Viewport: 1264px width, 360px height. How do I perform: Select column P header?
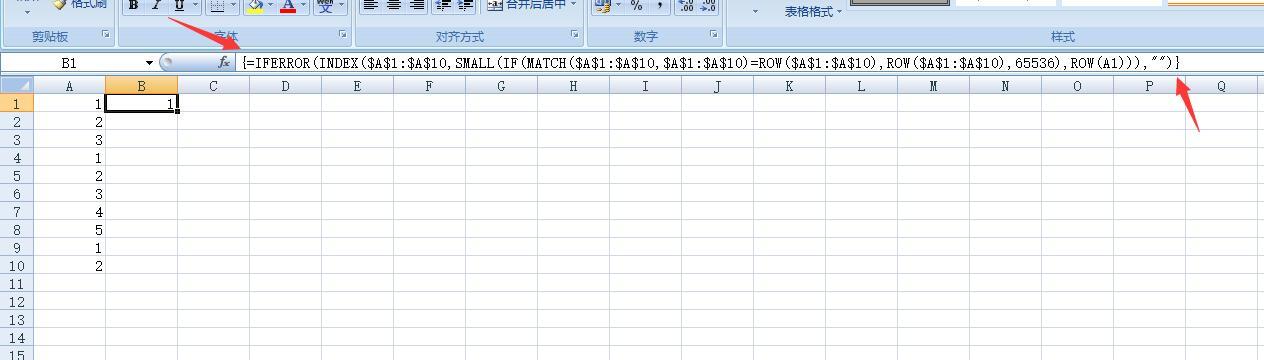[x=1149, y=86]
